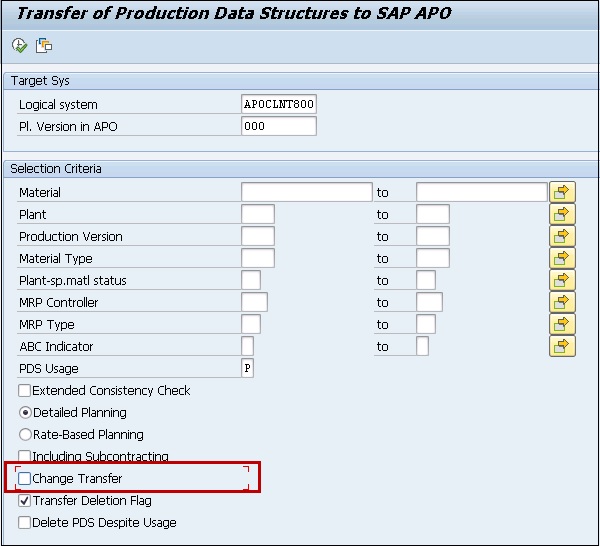Open multiple selection for MRP Type
600x546 pixels.
tap(563, 324)
